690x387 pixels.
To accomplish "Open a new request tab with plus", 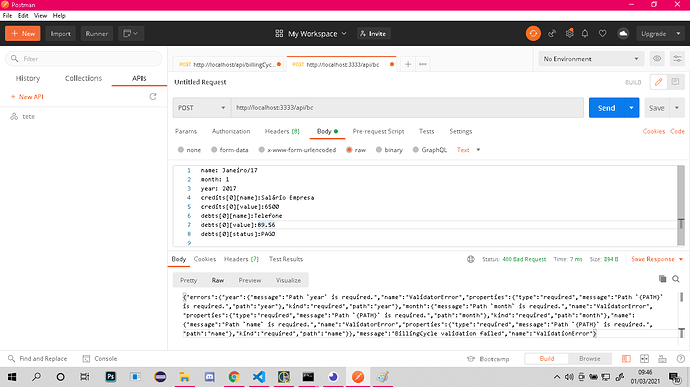I will [x=408, y=64].
